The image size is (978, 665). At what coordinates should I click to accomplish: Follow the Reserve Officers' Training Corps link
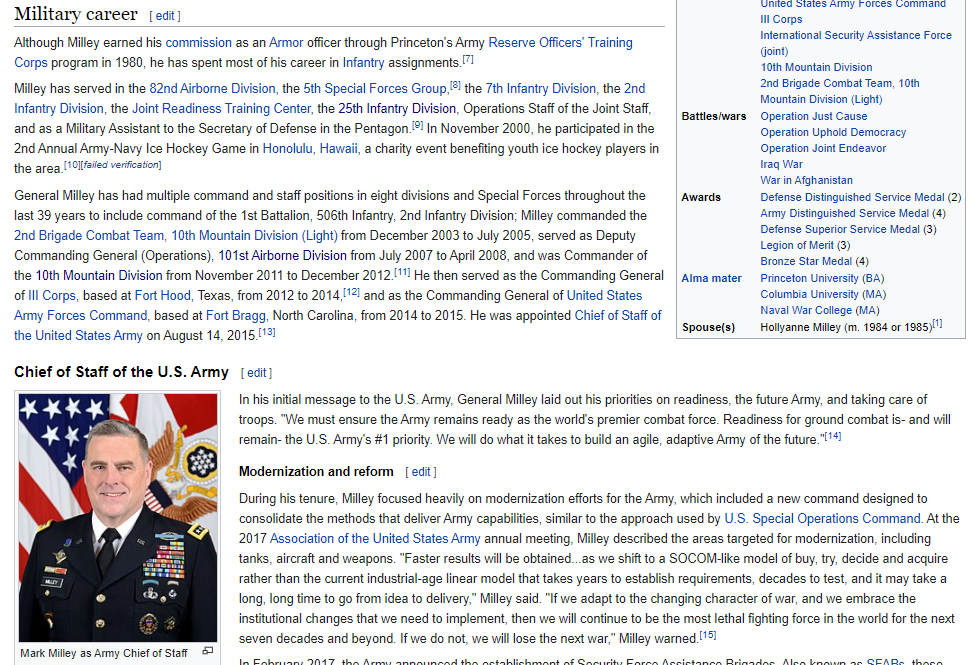click(560, 42)
